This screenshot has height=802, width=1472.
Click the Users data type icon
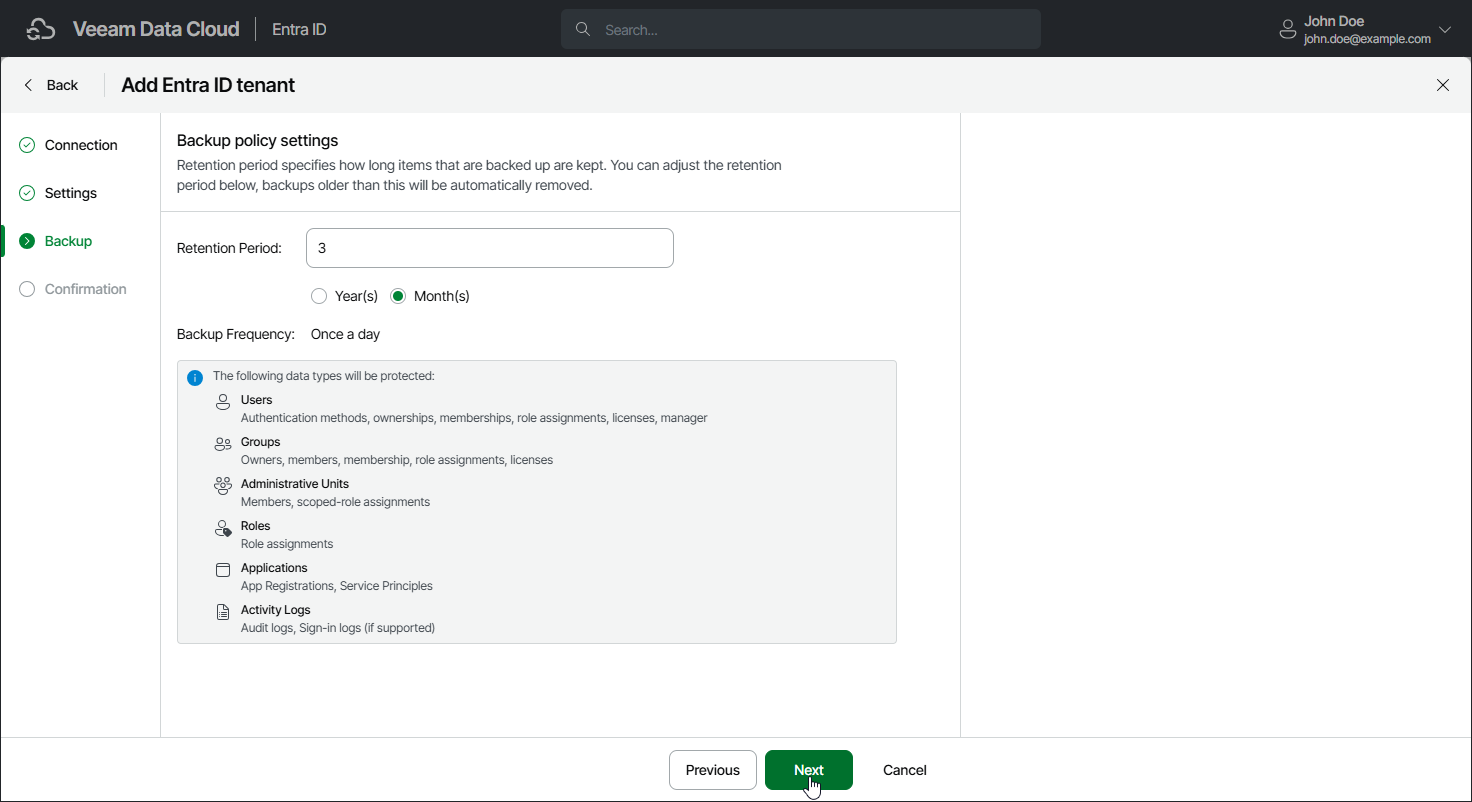click(223, 402)
